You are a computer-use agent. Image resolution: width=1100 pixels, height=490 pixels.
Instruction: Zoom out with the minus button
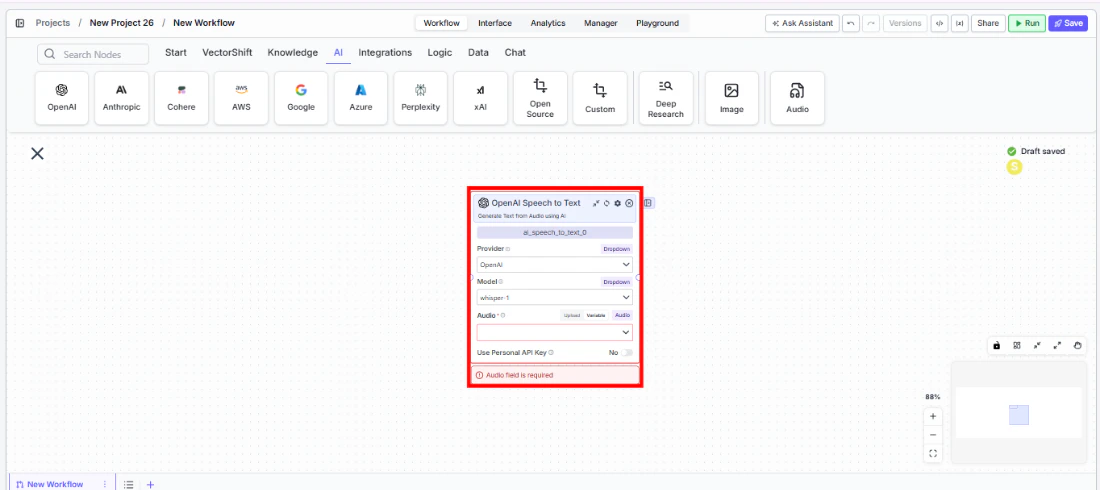point(933,435)
